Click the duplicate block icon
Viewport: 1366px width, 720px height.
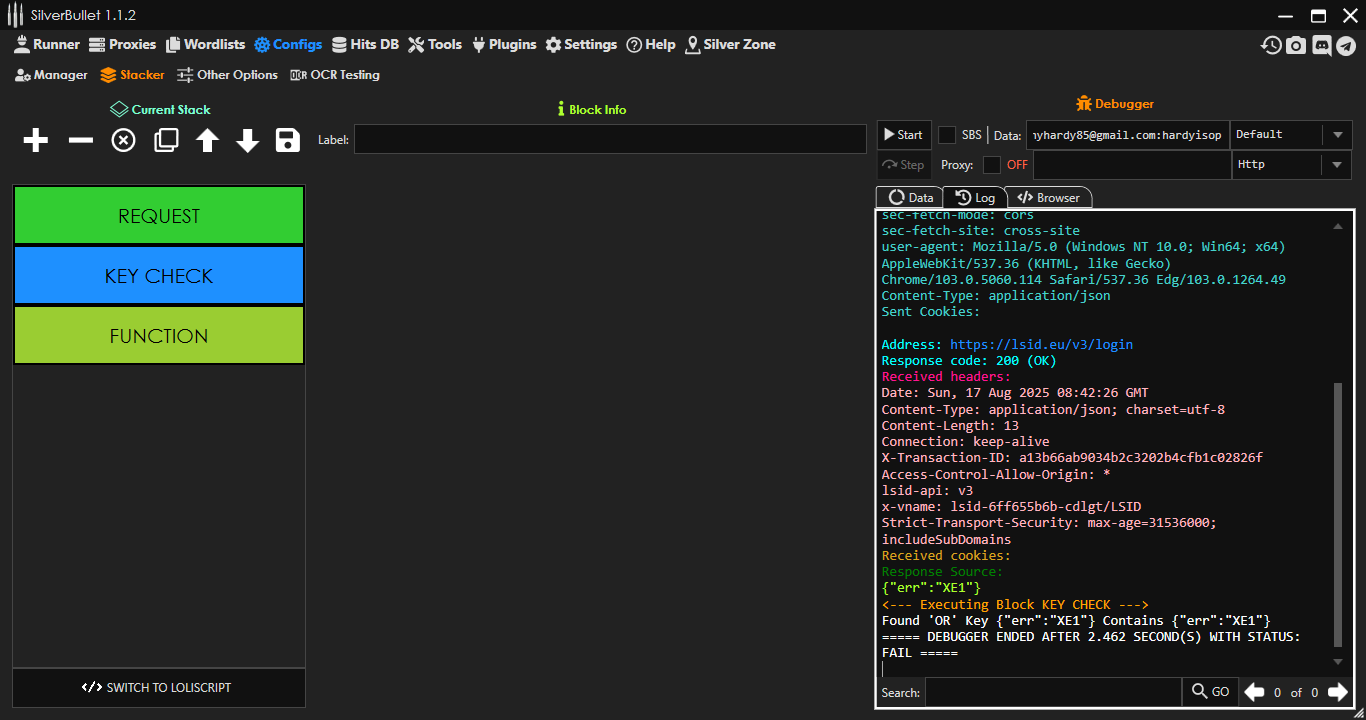click(166, 141)
